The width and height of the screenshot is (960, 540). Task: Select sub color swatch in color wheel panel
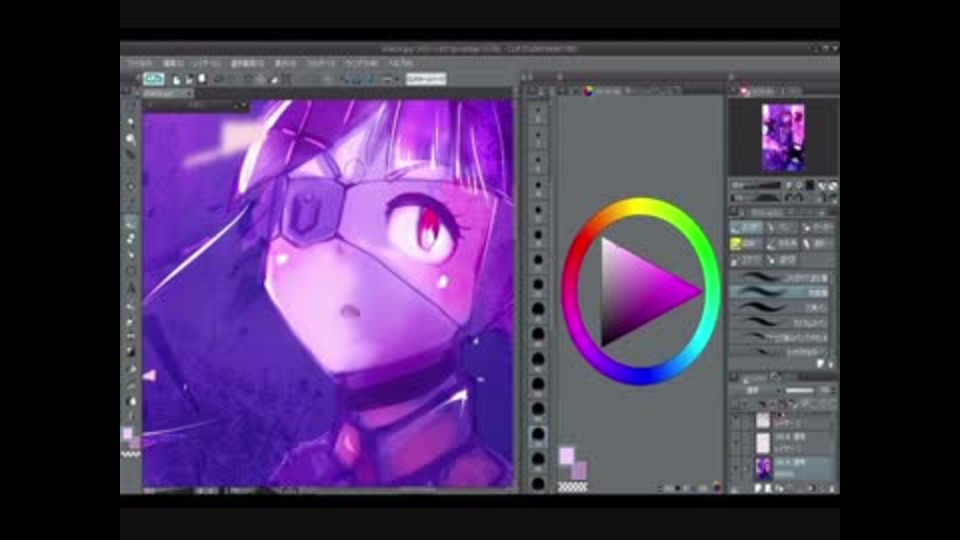tap(579, 470)
